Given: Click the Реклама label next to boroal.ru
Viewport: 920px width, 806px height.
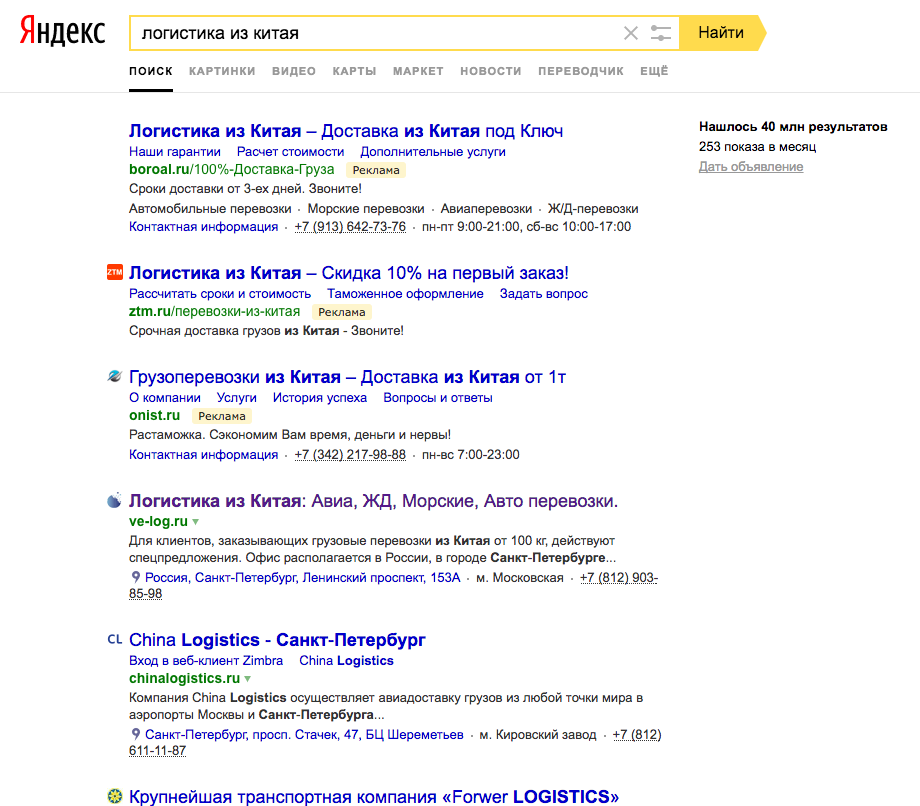Looking at the screenshot, I should click(x=376, y=170).
